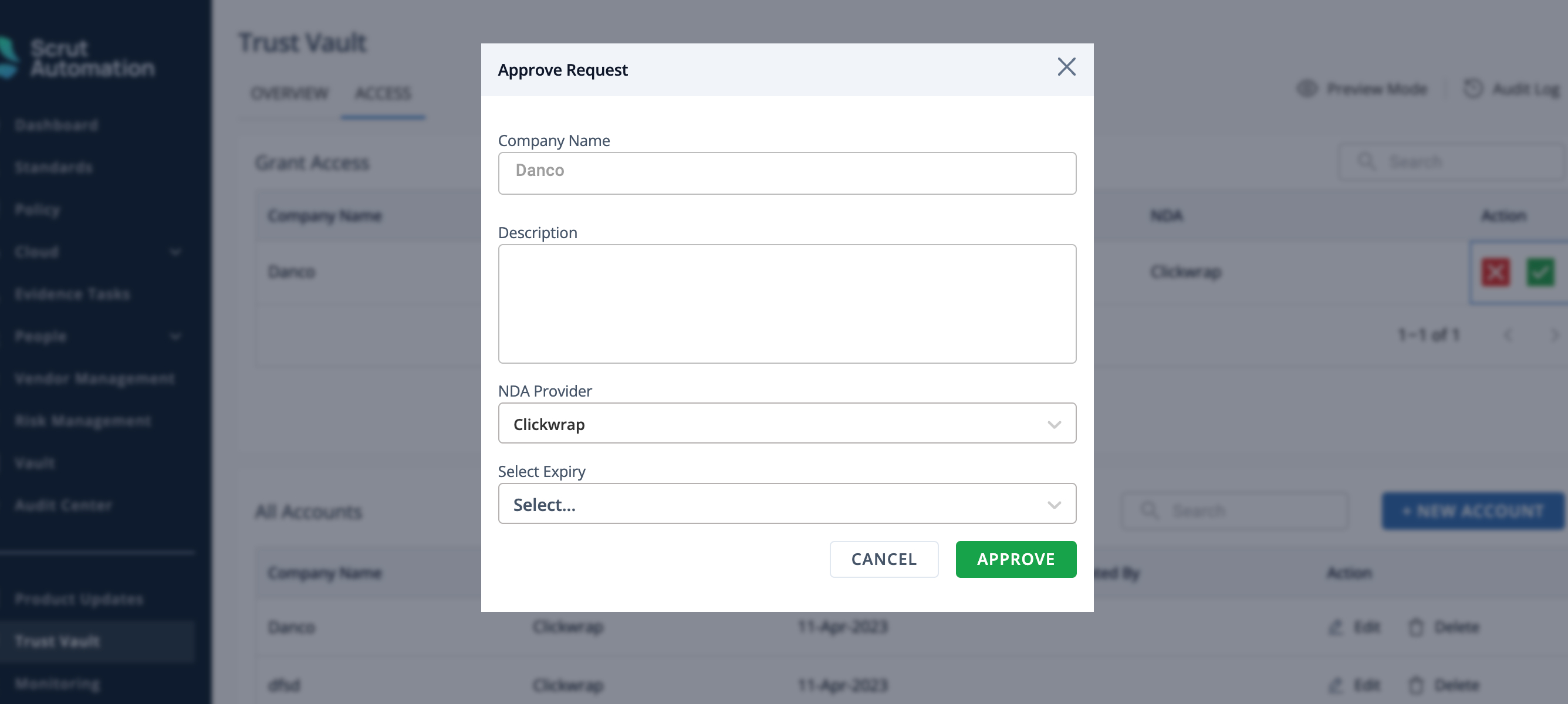Open Vendor Management from the sidebar
Screen dimensions: 1568x704
click(x=94, y=378)
